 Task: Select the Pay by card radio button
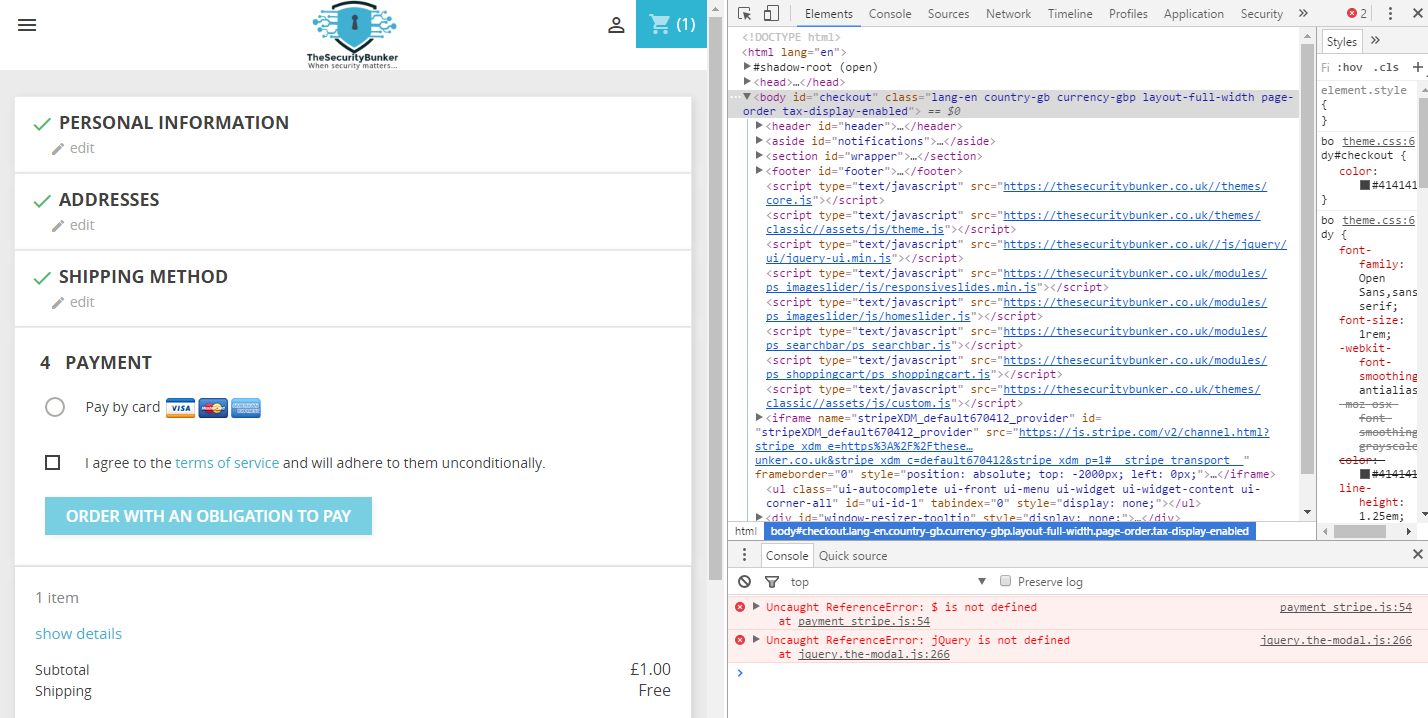(55, 407)
